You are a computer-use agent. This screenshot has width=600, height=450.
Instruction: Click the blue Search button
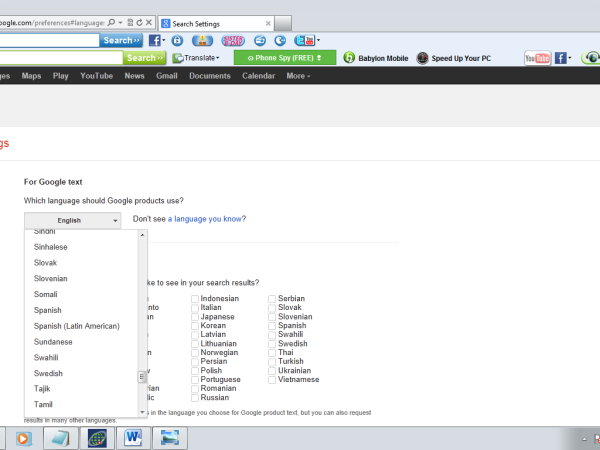pos(121,40)
